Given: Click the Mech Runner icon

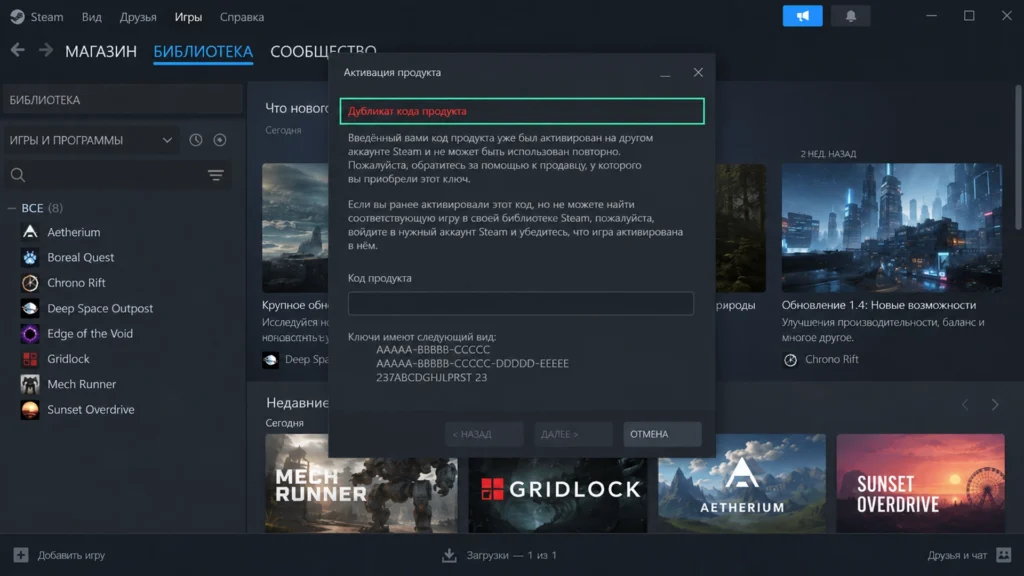Looking at the screenshot, I should 30,385.
